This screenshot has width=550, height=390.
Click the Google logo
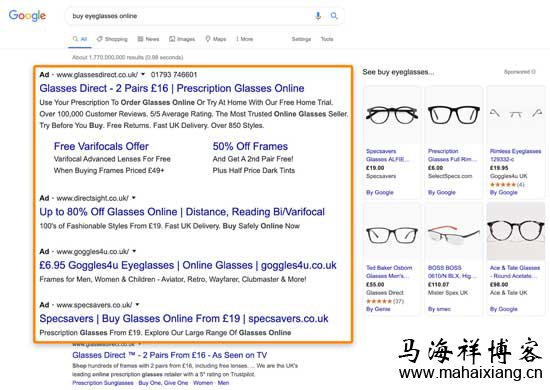[x=27, y=15]
